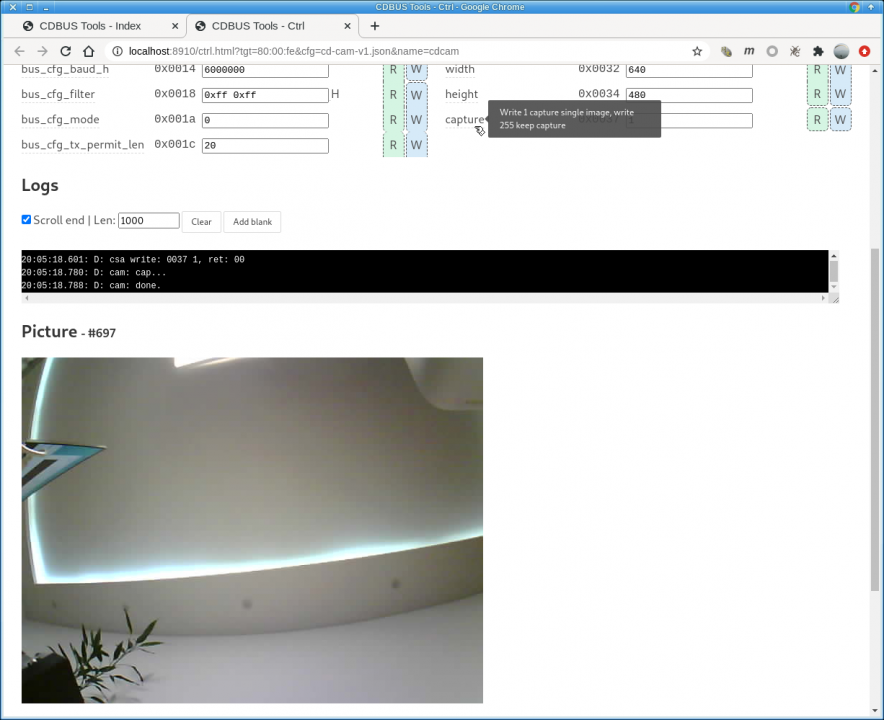This screenshot has height=720, width=884.
Task: Read the bus_cfg_filter register with R
Action: [x=393, y=95]
